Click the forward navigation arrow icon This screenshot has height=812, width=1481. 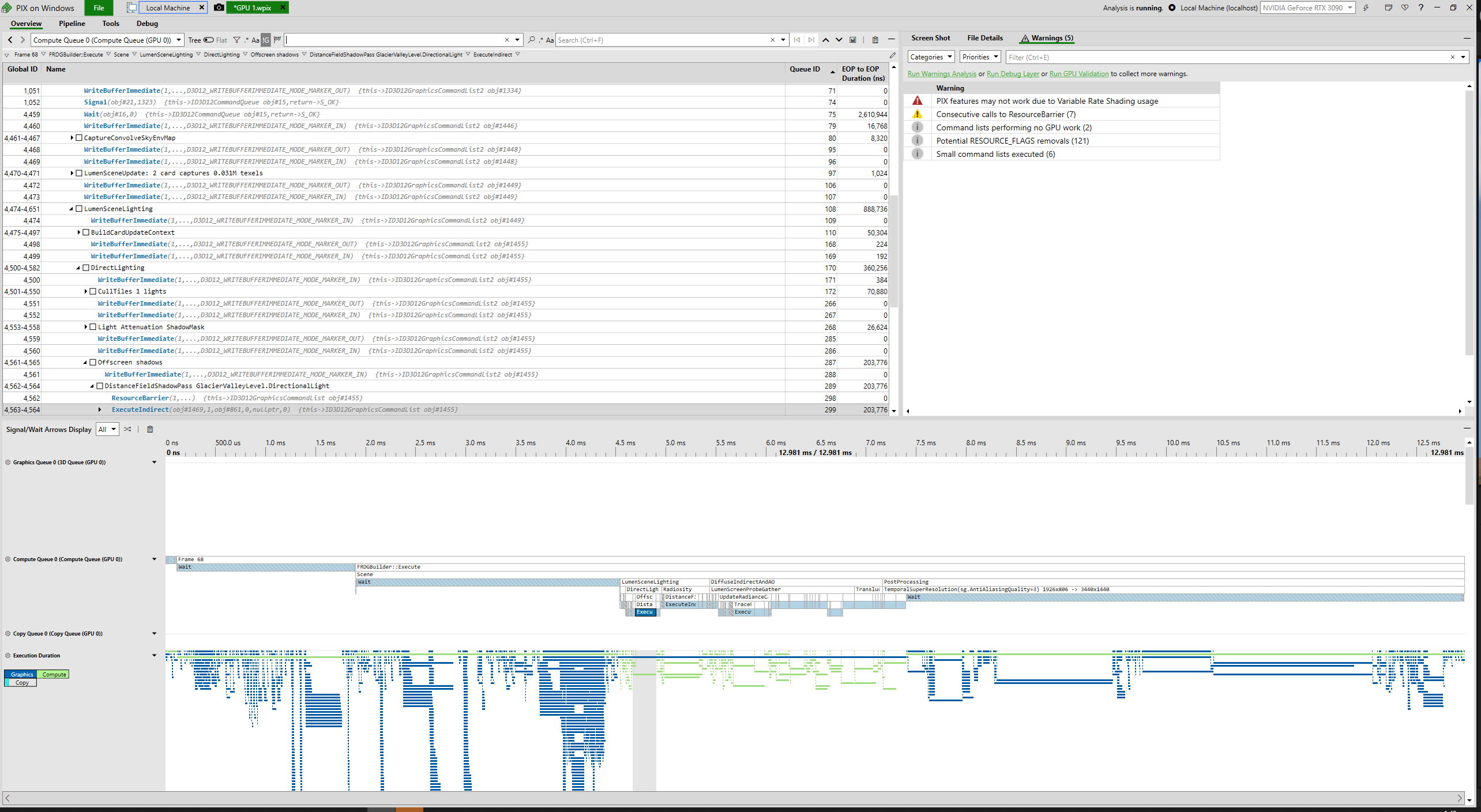[x=22, y=40]
